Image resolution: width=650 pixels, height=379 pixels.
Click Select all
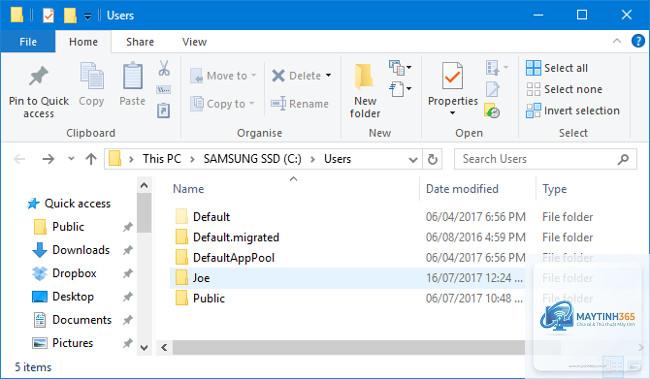tap(557, 68)
